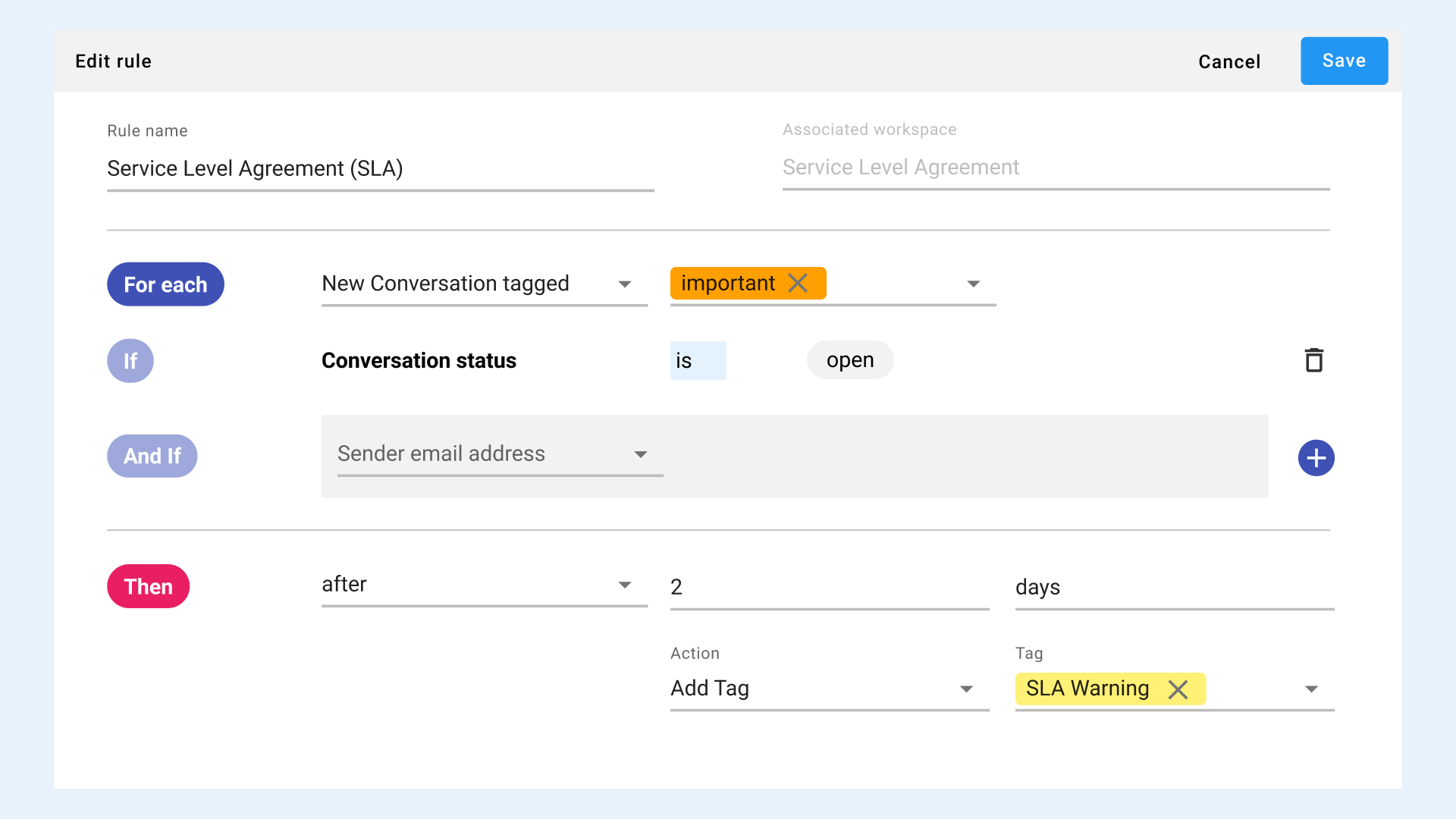Image resolution: width=1456 pixels, height=819 pixels.
Task: Select the 'is' operator chip
Action: point(698,361)
